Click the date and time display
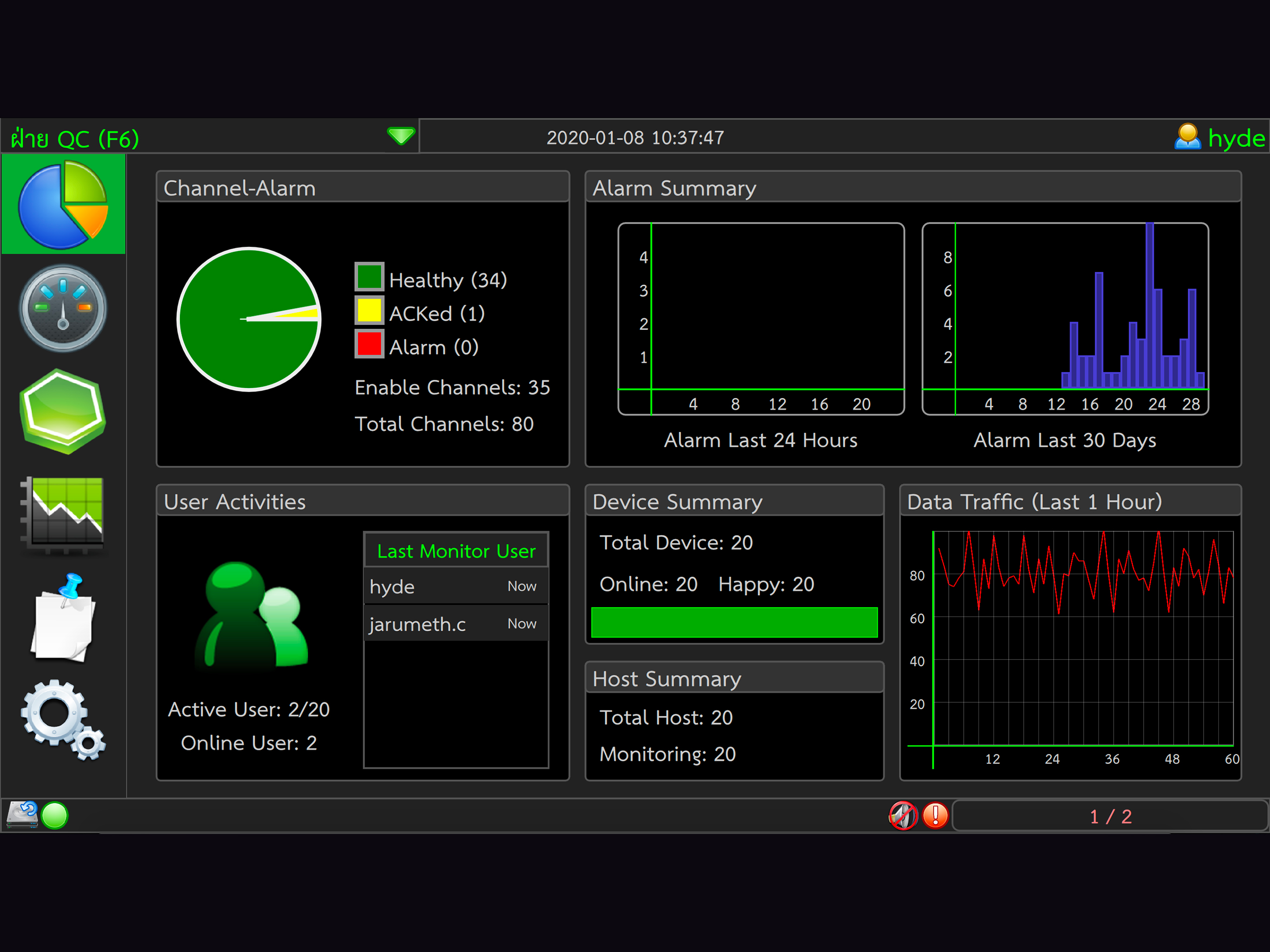 [635, 138]
